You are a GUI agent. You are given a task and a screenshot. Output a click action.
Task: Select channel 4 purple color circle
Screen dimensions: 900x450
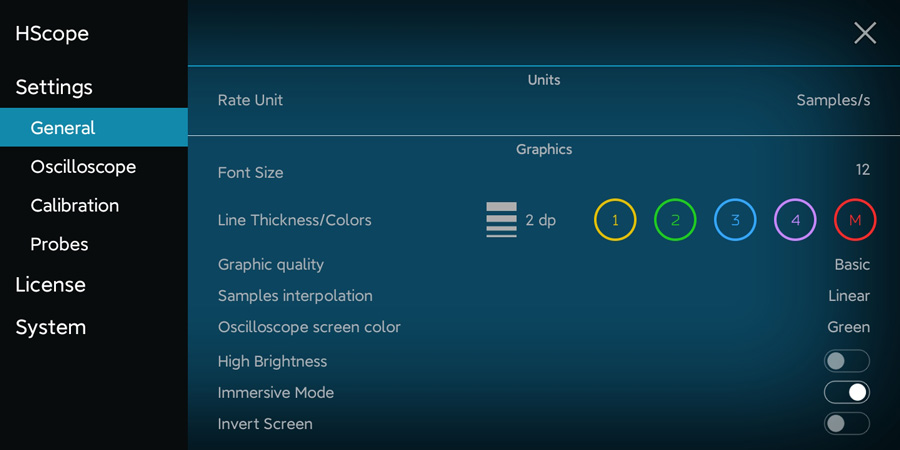tap(795, 220)
